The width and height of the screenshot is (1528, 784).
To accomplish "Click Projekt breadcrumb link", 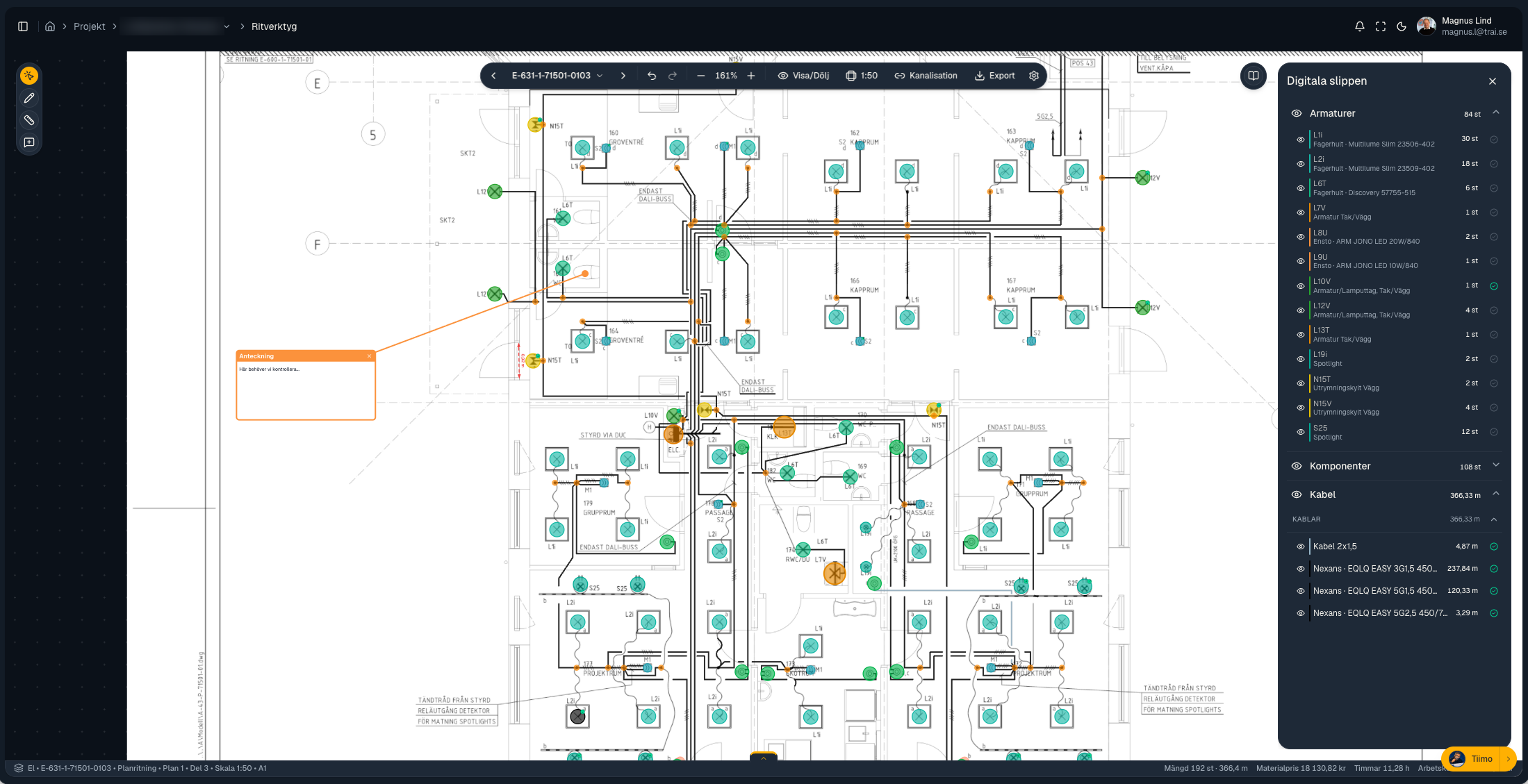I will [x=89, y=26].
